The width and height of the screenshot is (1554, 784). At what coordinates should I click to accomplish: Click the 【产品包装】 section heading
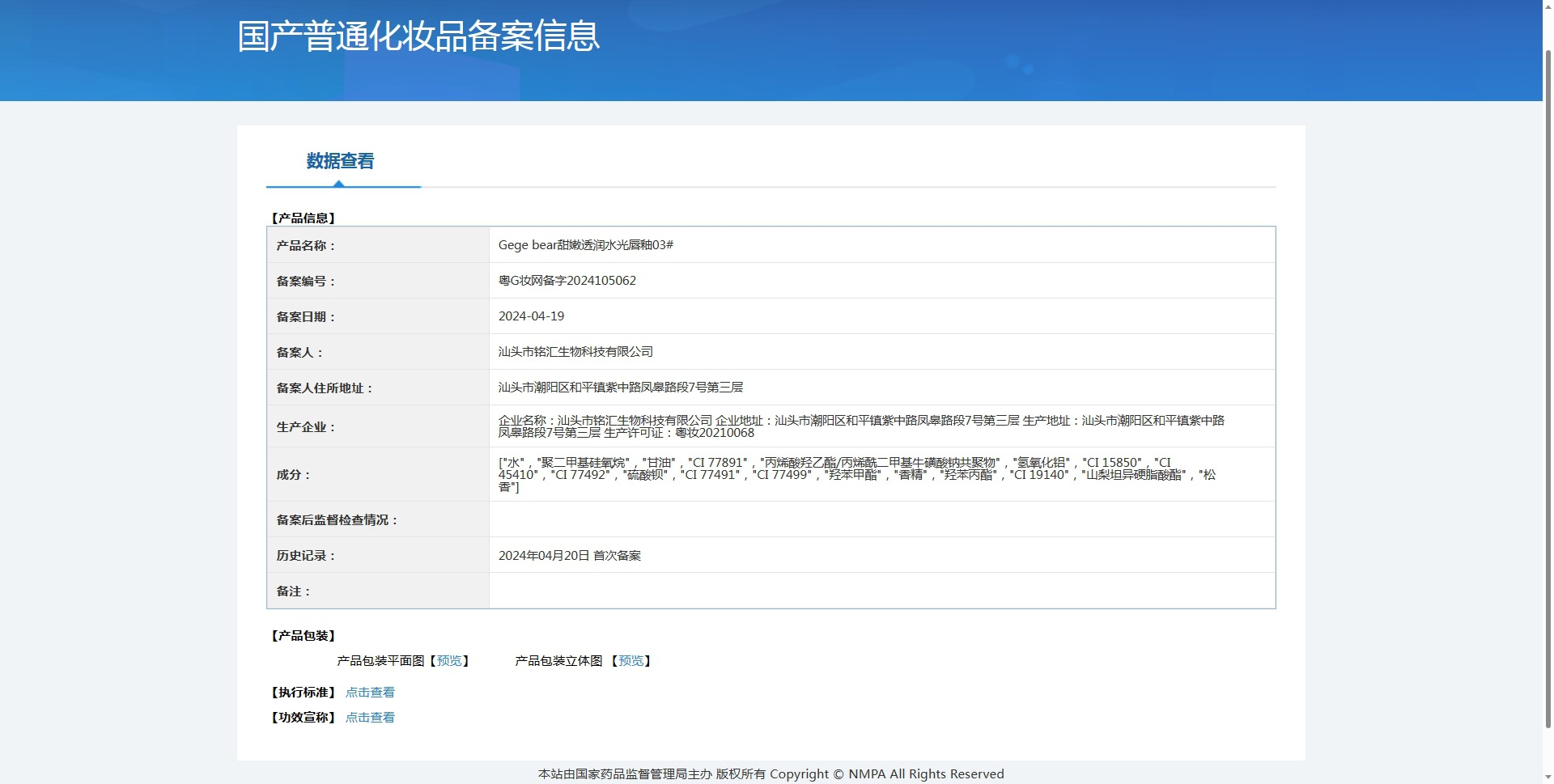click(x=304, y=636)
